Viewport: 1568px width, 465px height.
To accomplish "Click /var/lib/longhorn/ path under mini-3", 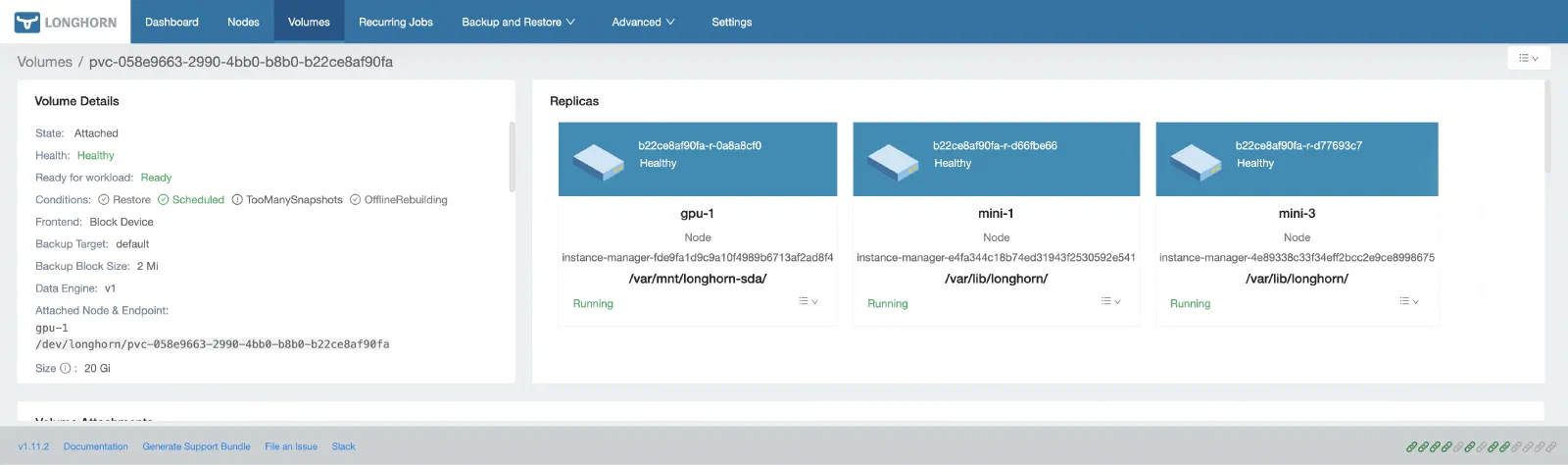I will pos(1297,279).
